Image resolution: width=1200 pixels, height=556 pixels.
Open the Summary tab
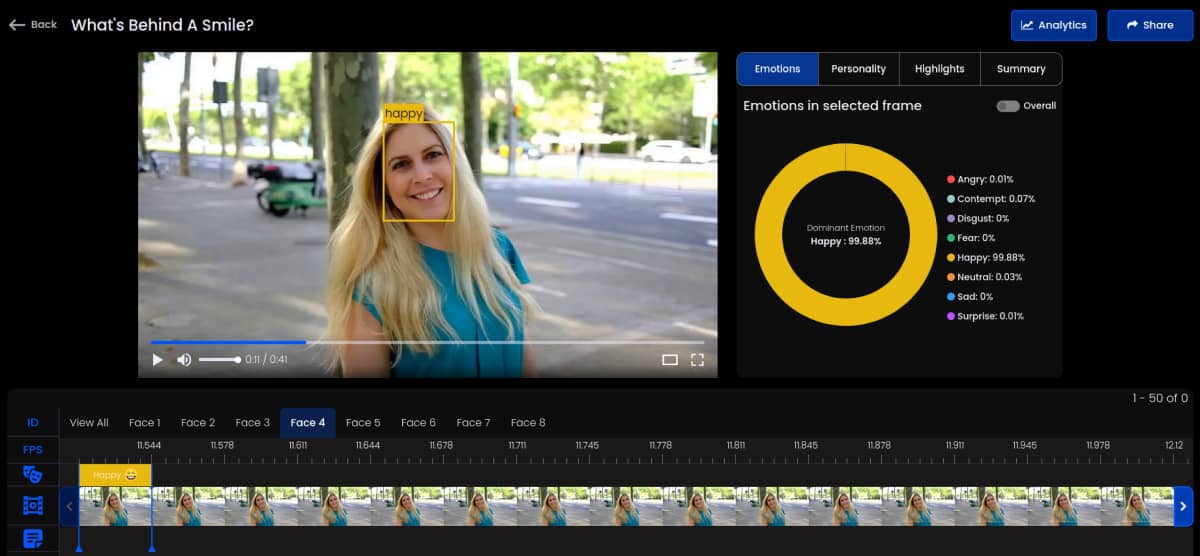click(1021, 69)
